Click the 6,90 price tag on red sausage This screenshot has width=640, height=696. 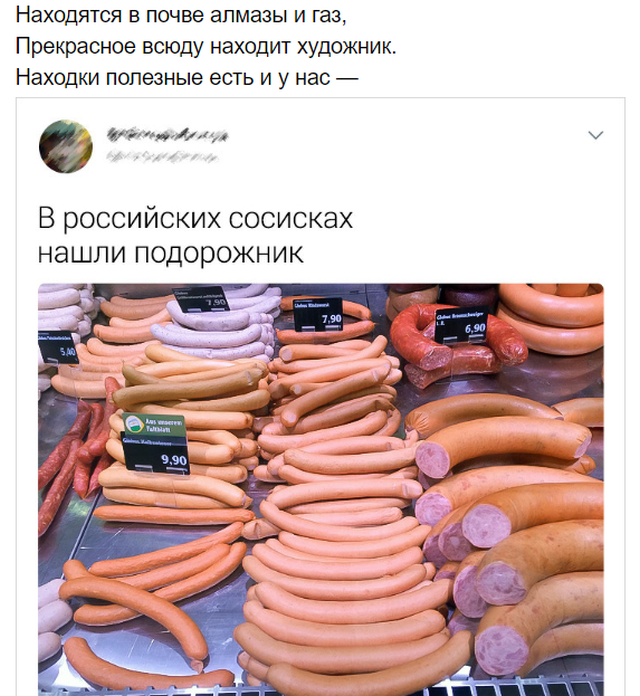coord(461,325)
